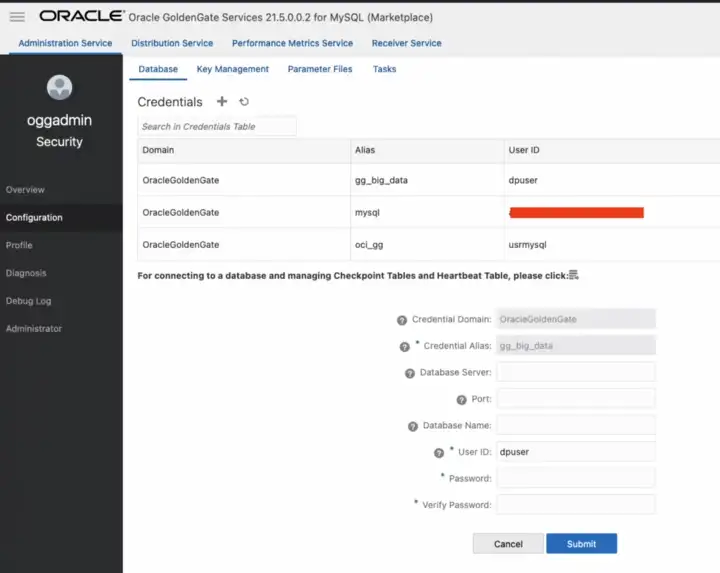Focus the Verify Password field
This screenshot has width=720, height=573.
tap(576, 505)
